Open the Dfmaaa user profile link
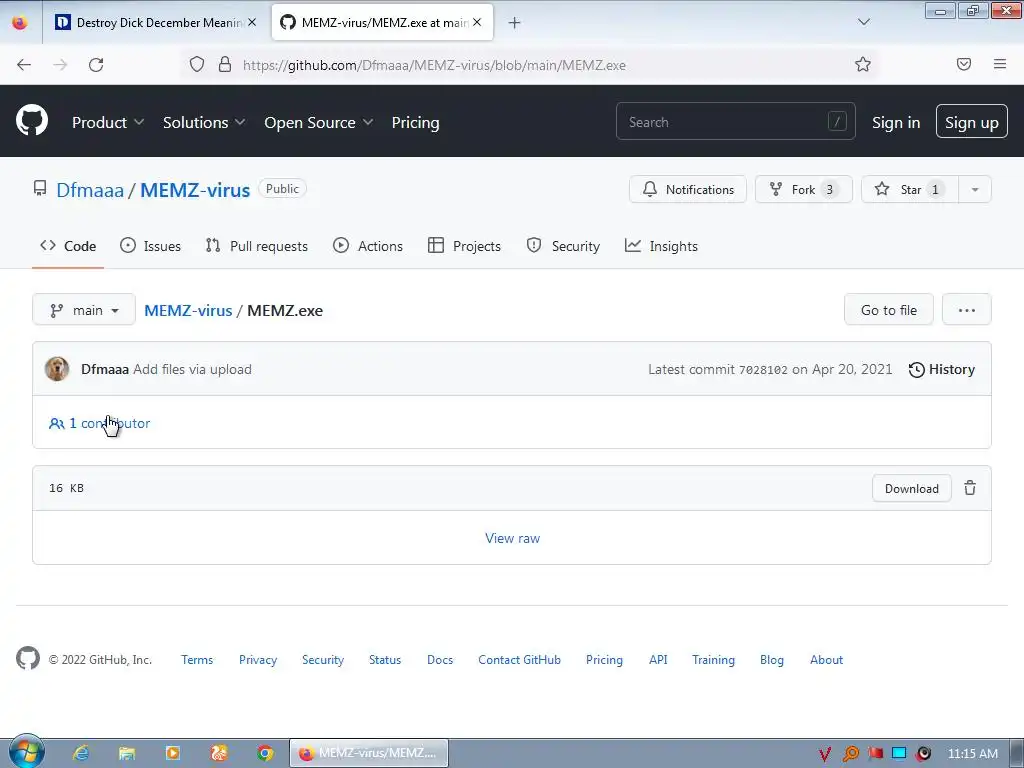 tap(89, 190)
